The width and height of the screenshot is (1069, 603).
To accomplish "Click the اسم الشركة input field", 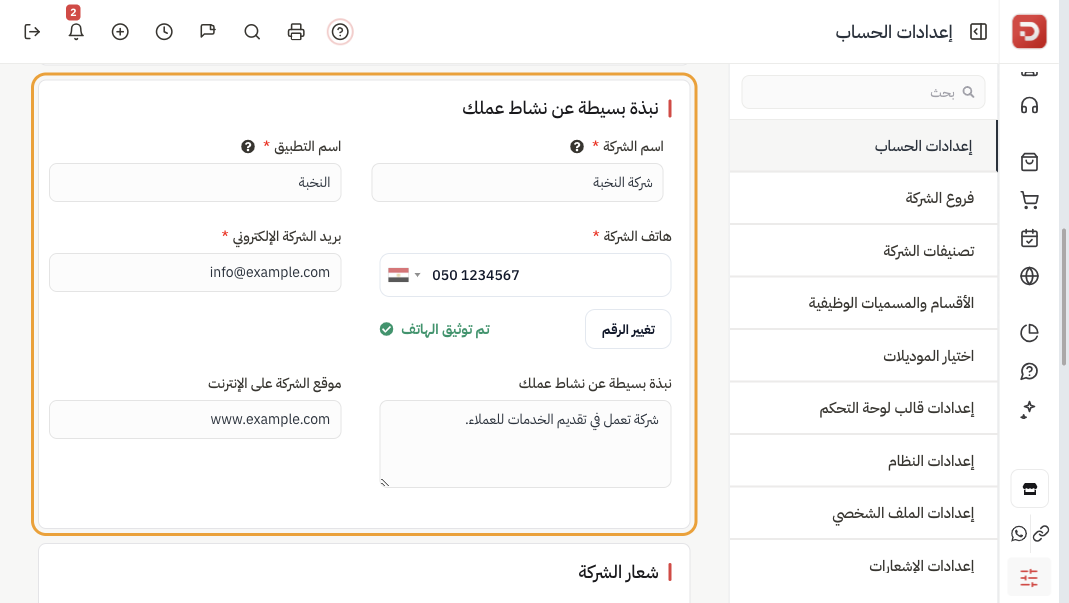I will [x=517, y=183].
